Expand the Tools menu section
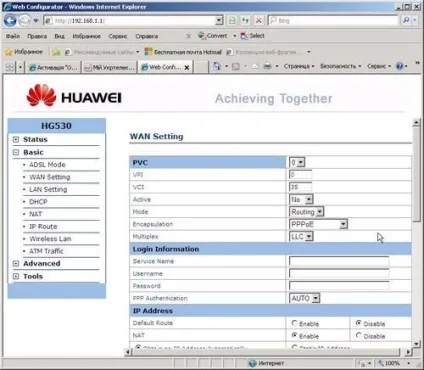This screenshot has width=424, height=370. (x=16, y=276)
